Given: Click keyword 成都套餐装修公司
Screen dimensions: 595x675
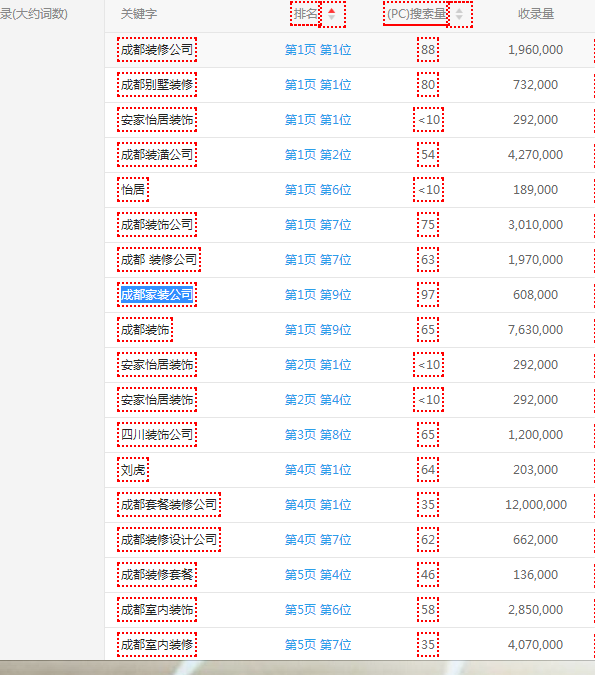Looking at the screenshot, I should (x=169, y=505).
